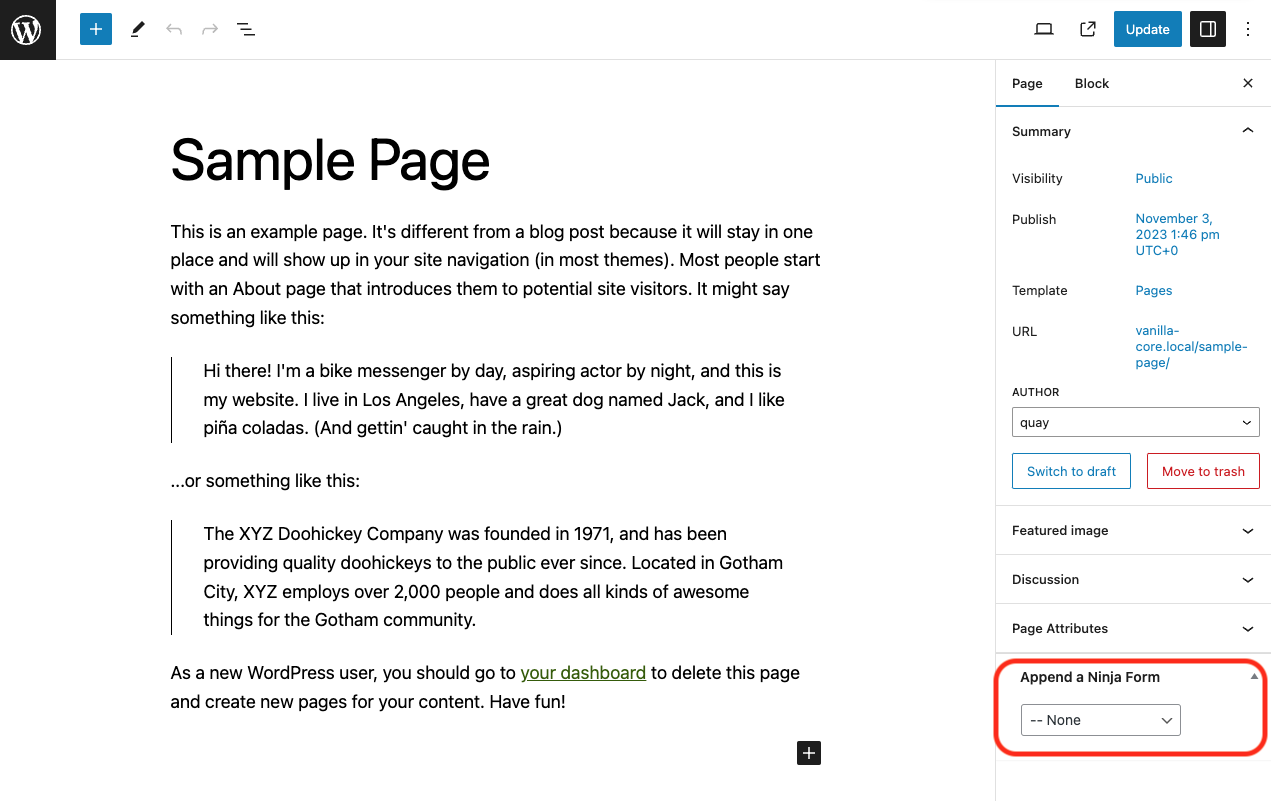Viewport: 1271px width, 801px height.
Task: Open the author dropdown showing quay
Action: pos(1135,422)
